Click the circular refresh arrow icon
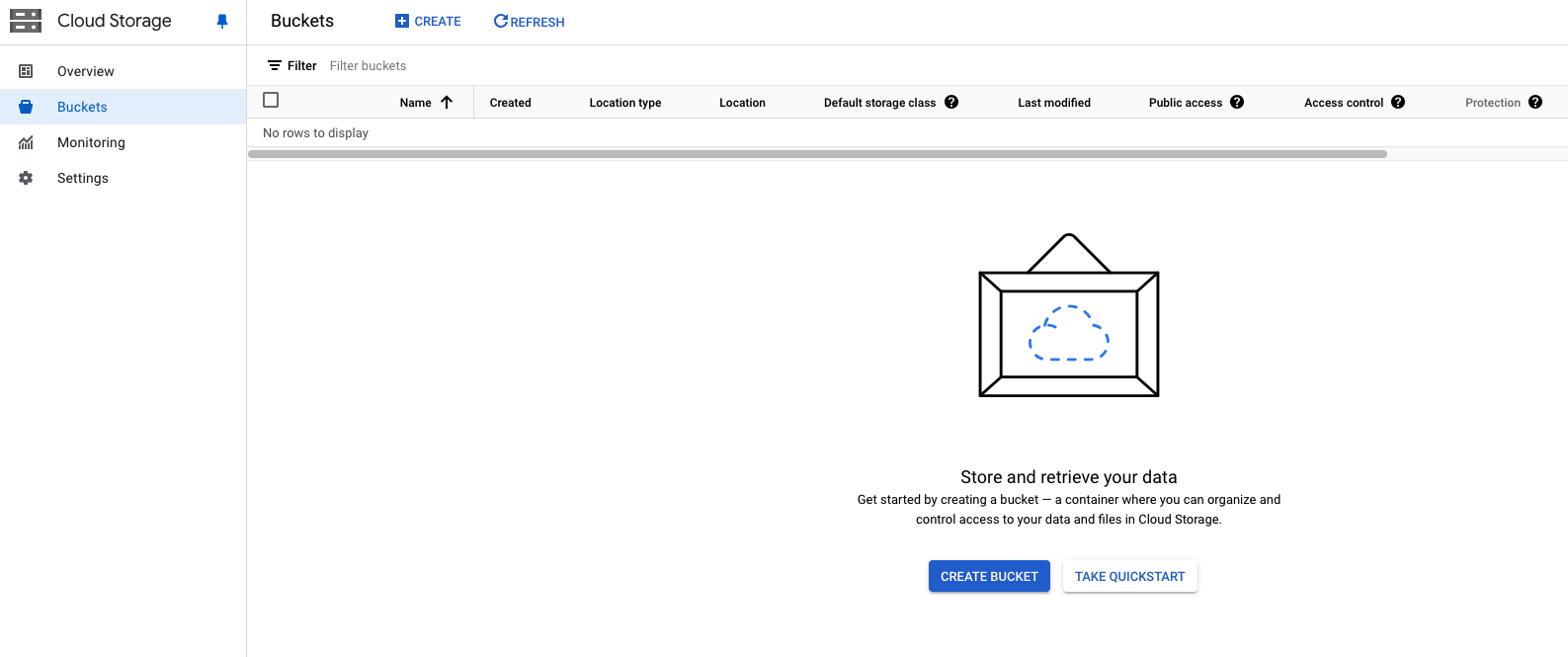 pos(501,21)
